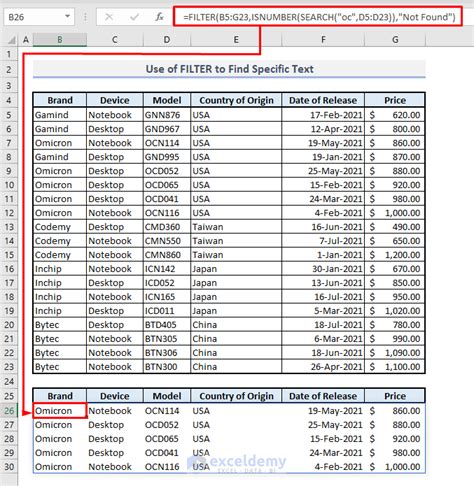Select the date cell 12-Apr-2021

323,129
